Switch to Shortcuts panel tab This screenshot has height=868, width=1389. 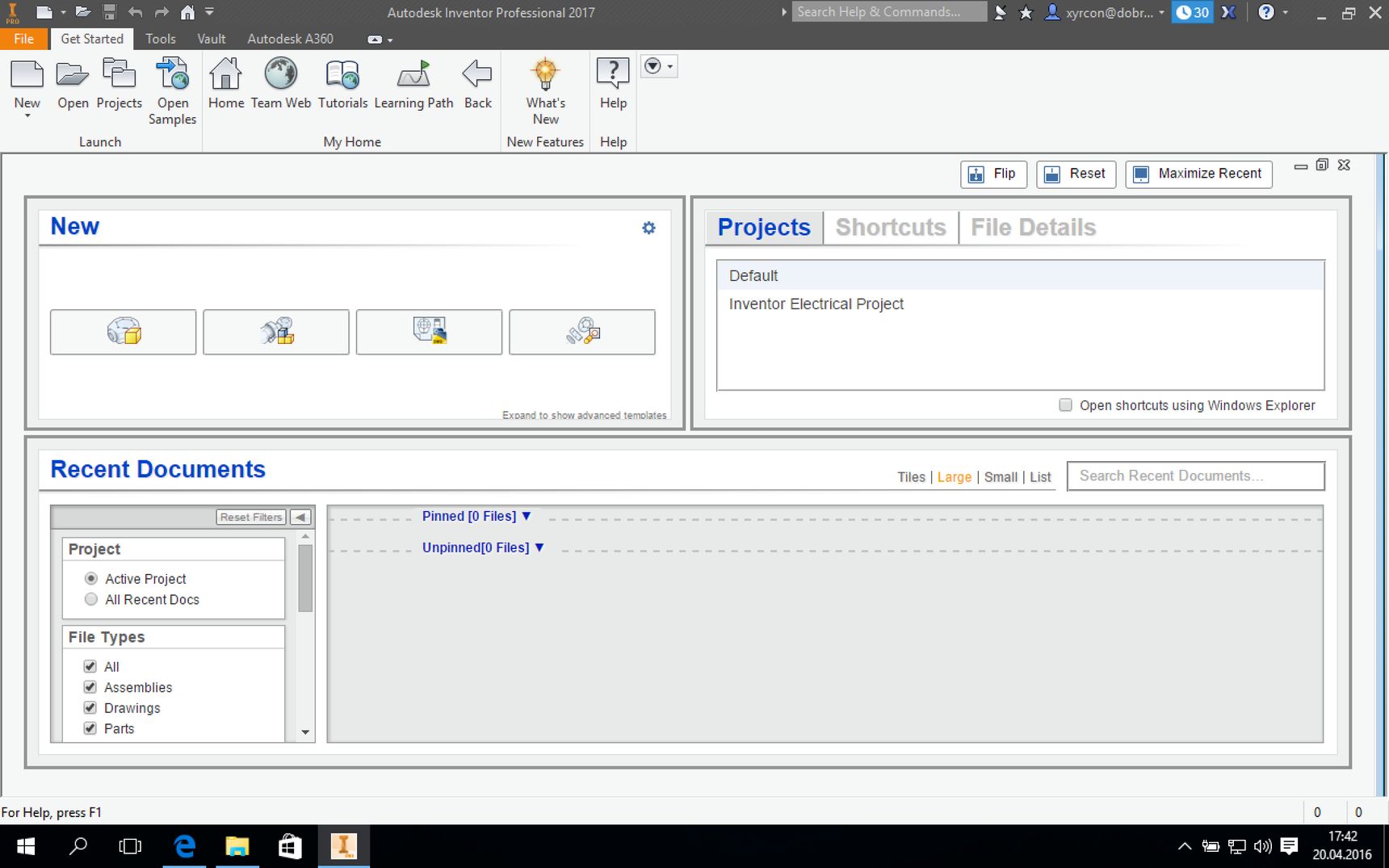point(891,228)
